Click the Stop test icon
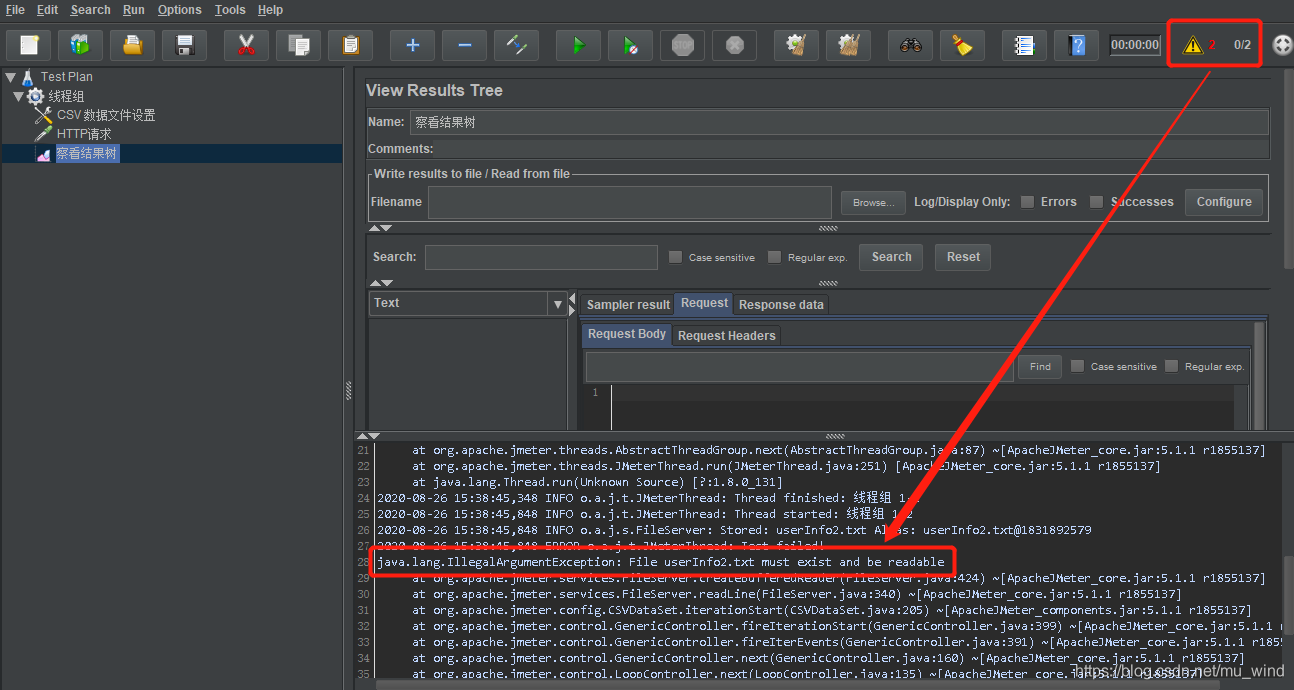1294x690 pixels. click(x=682, y=45)
